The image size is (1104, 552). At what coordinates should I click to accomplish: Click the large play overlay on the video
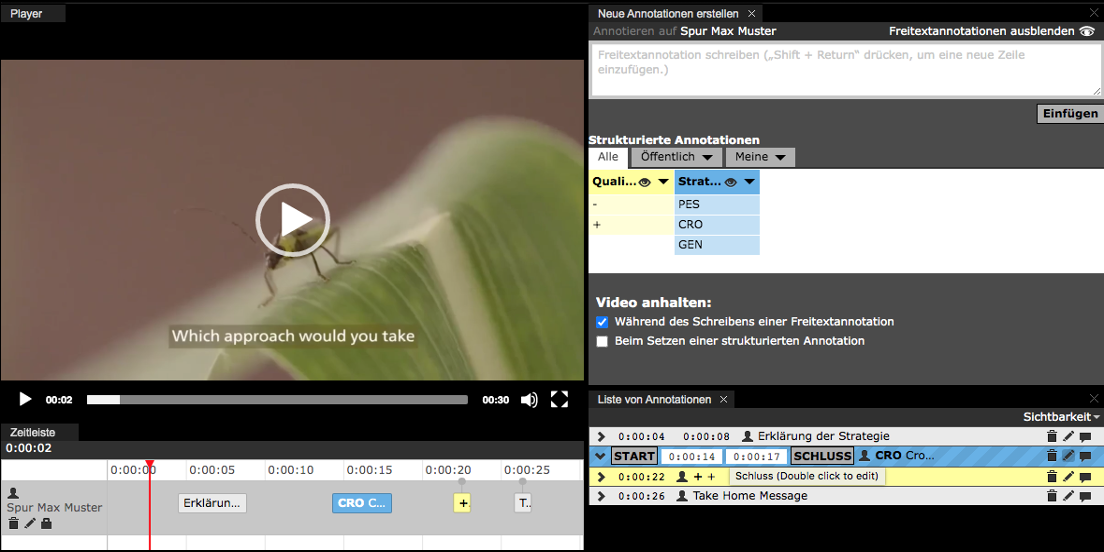[x=291, y=219]
